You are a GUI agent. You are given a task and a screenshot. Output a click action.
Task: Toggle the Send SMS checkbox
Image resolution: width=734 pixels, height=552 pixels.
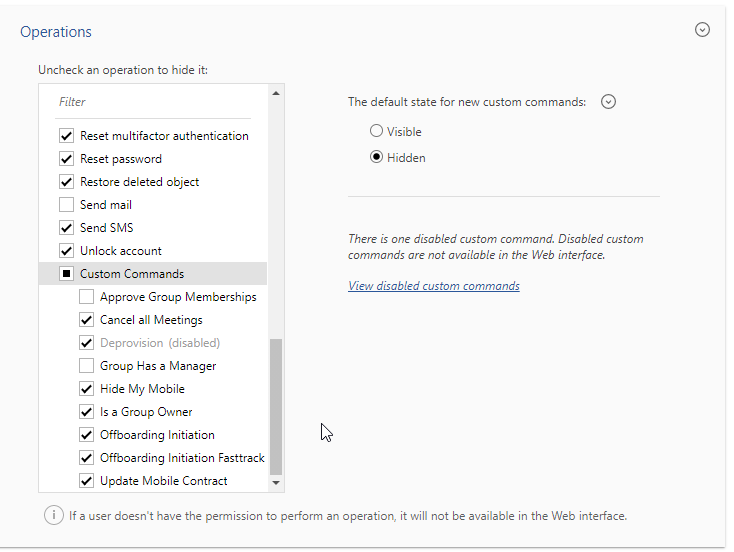[x=67, y=228]
